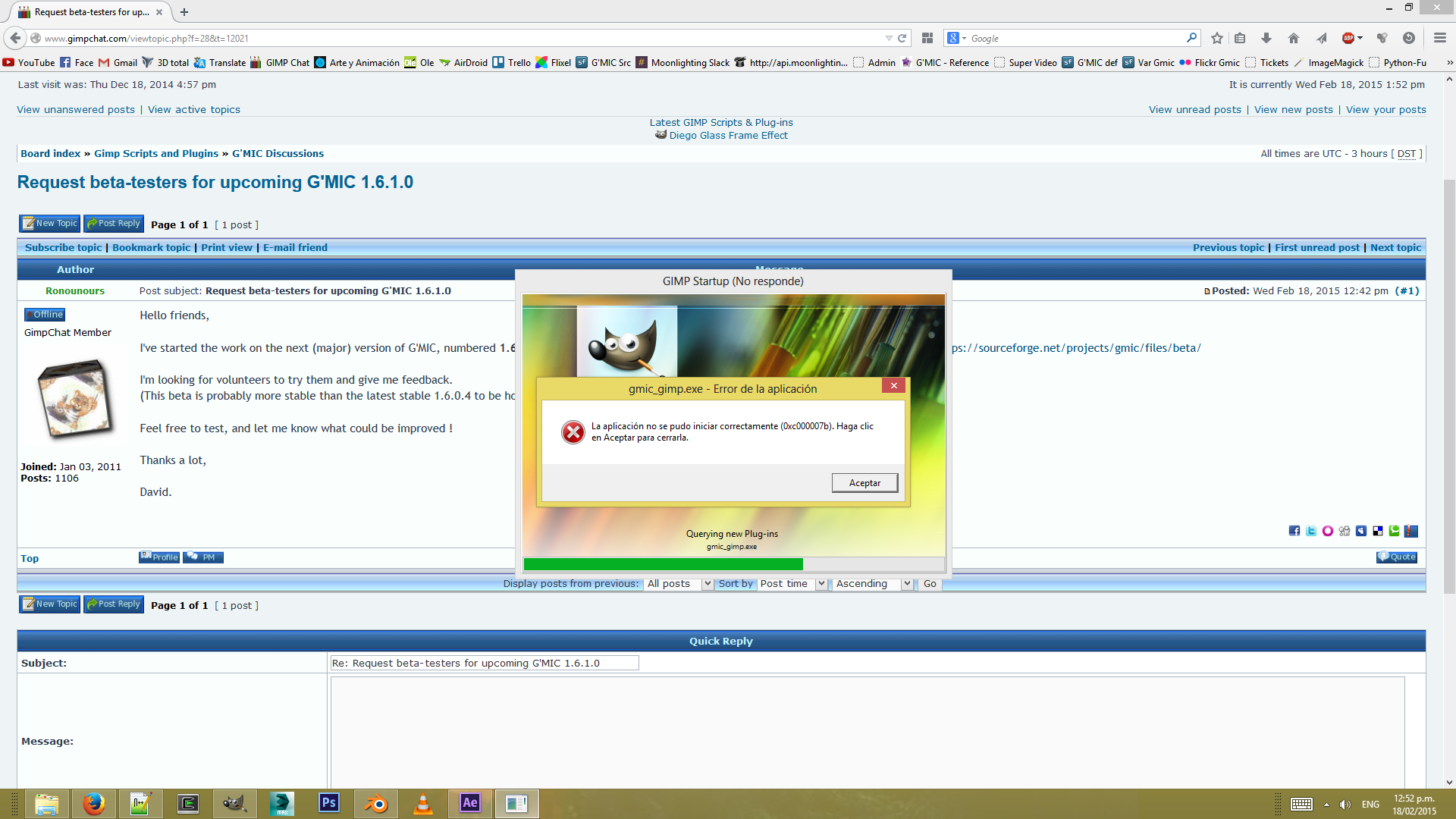This screenshot has width=1456, height=819.
Task: Open touch keyboard tray icon
Action: [x=1301, y=805]
